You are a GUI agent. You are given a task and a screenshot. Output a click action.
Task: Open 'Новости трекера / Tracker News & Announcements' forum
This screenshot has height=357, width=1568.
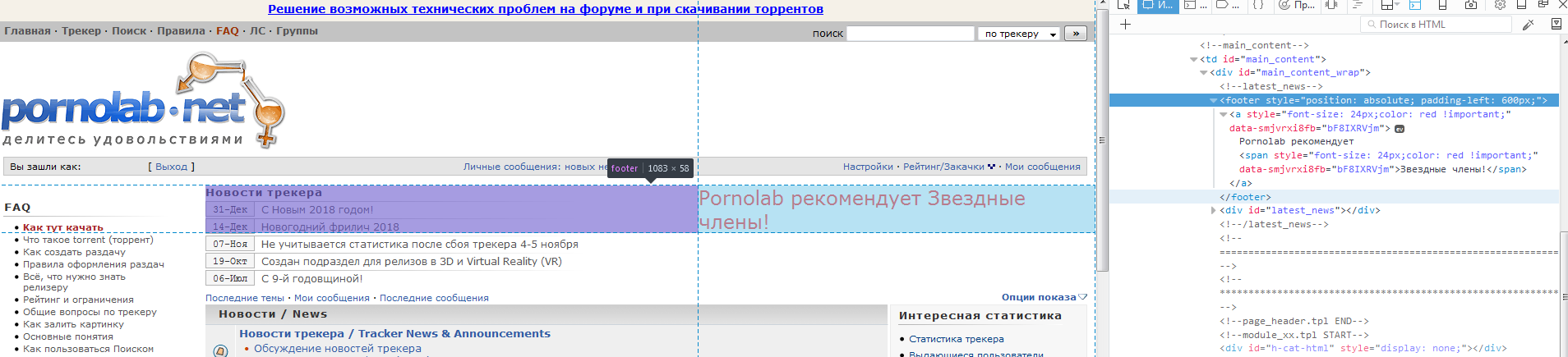tap(394, 333)
